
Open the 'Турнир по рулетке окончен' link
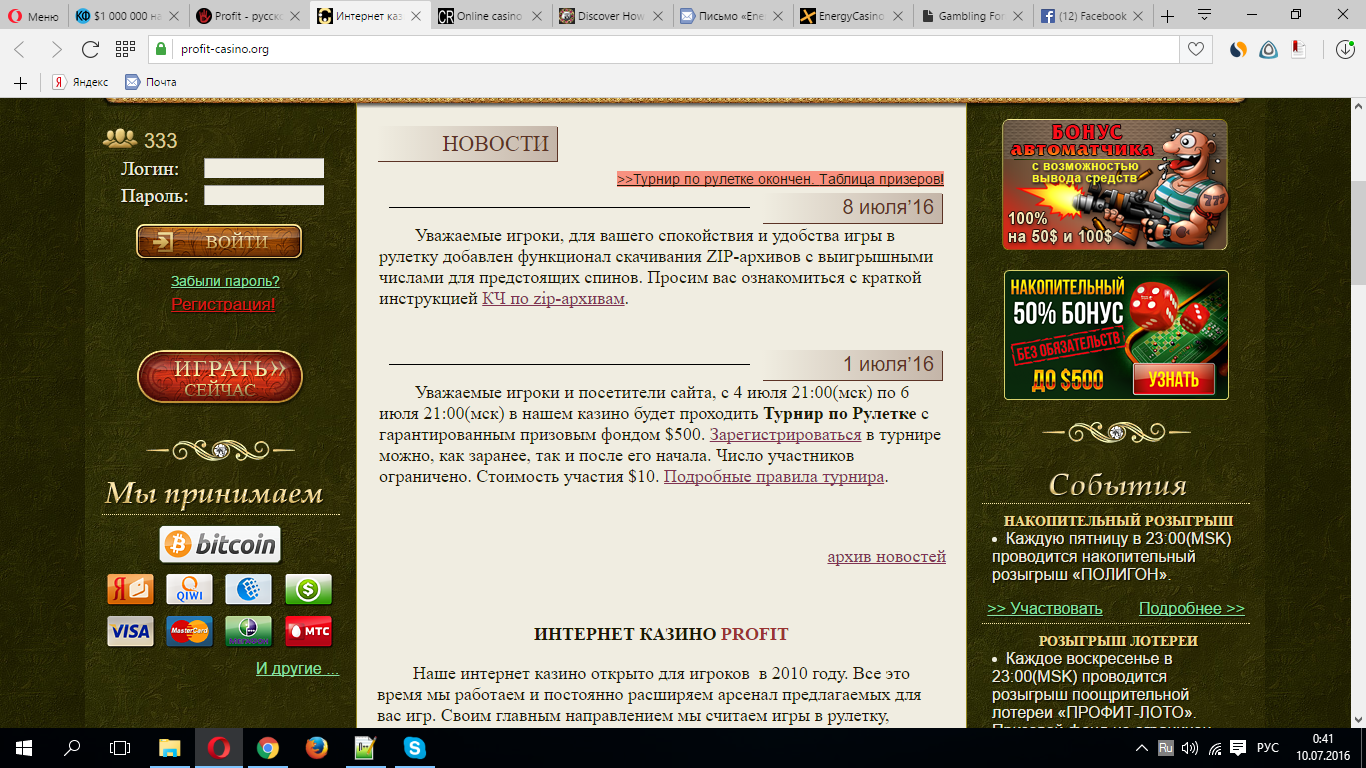point(780,179)
